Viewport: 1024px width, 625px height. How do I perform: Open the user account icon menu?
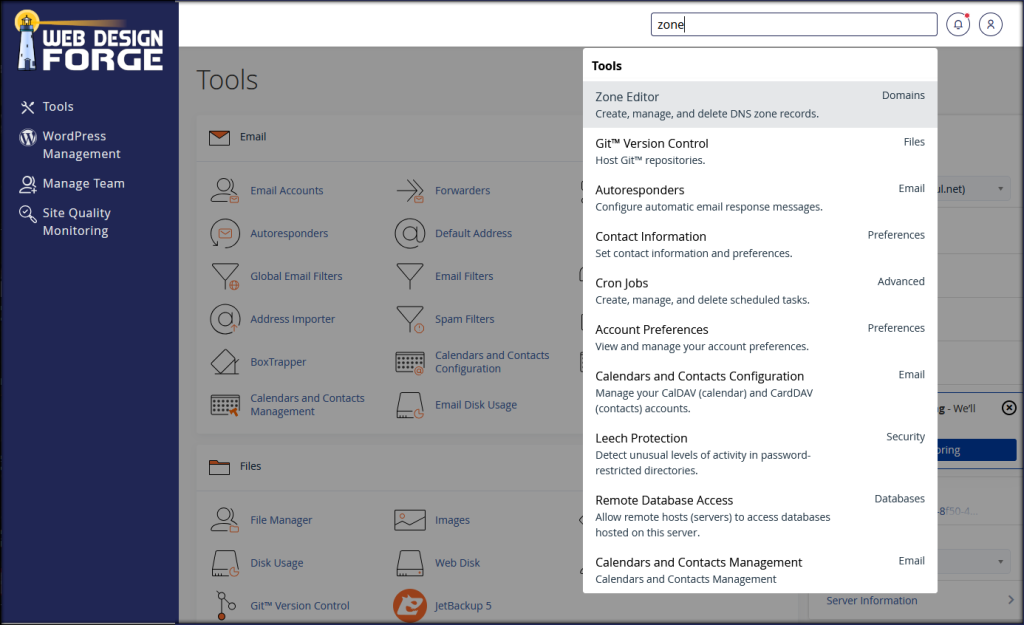pos(990,24)
